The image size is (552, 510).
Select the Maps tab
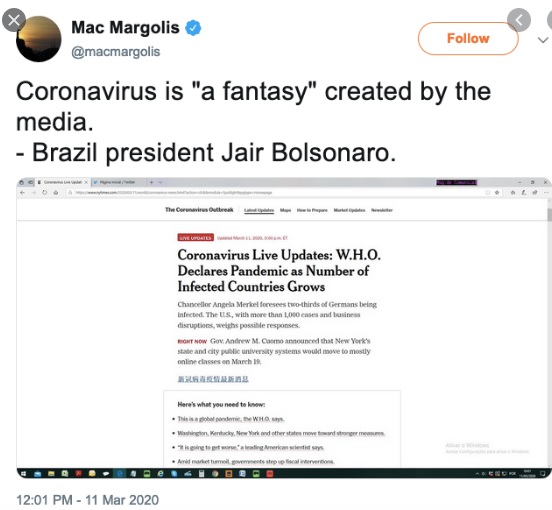pyautogui.click(x=286, y=210)
